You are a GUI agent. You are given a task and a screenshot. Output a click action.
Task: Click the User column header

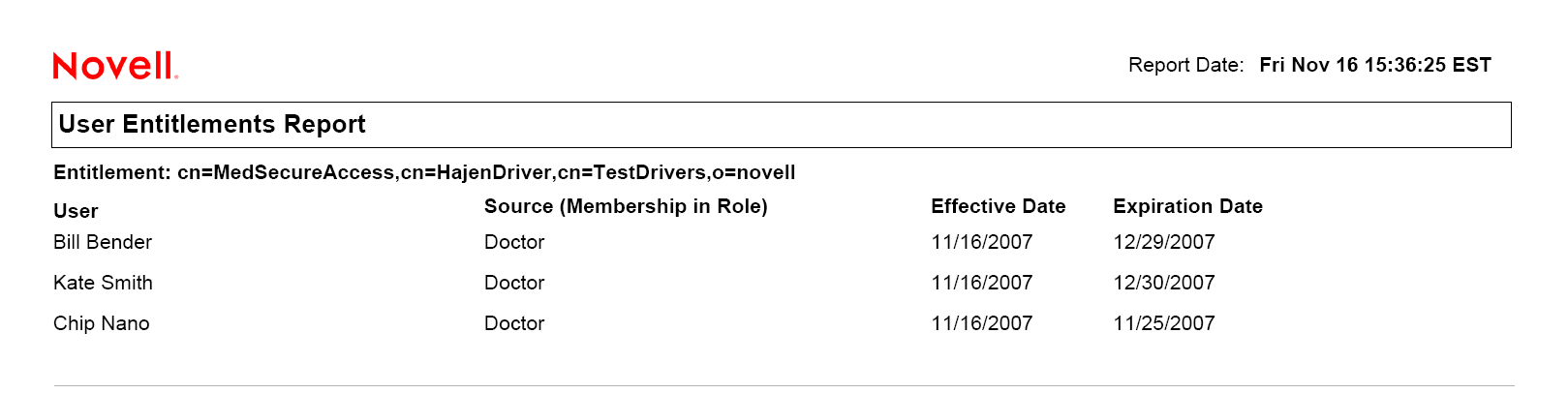[x=76, y=211]
